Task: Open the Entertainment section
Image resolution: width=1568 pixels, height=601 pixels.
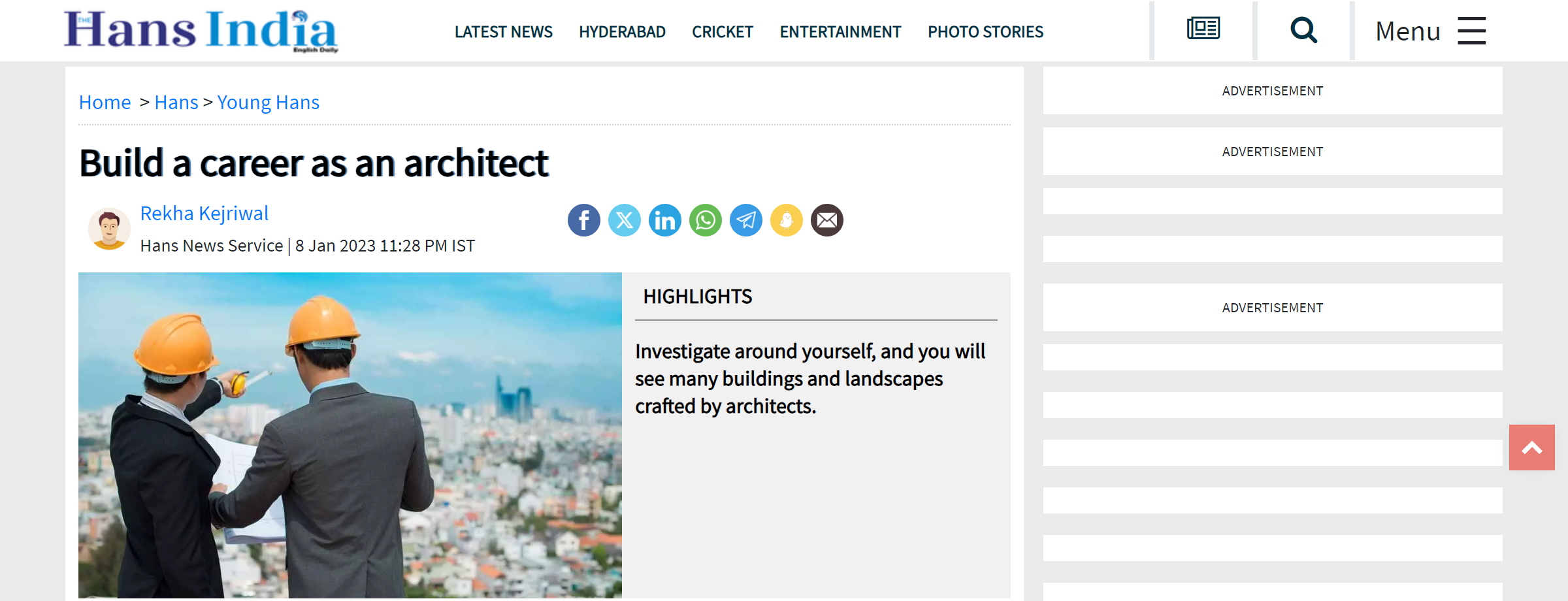Action: coord(840,32)
